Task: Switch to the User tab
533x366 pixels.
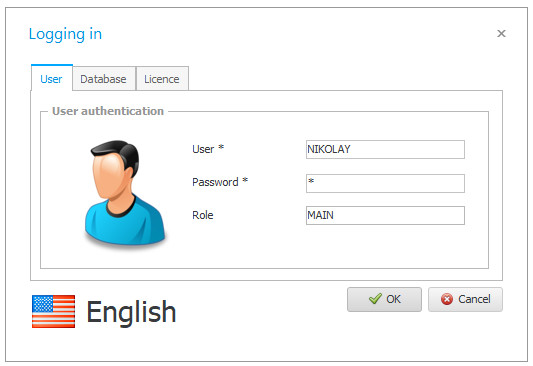Action: coord(51,79)
